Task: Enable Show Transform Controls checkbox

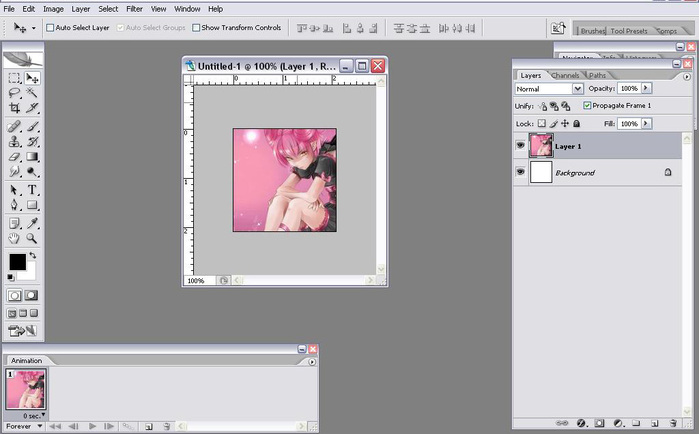Action: click(196, 28)
